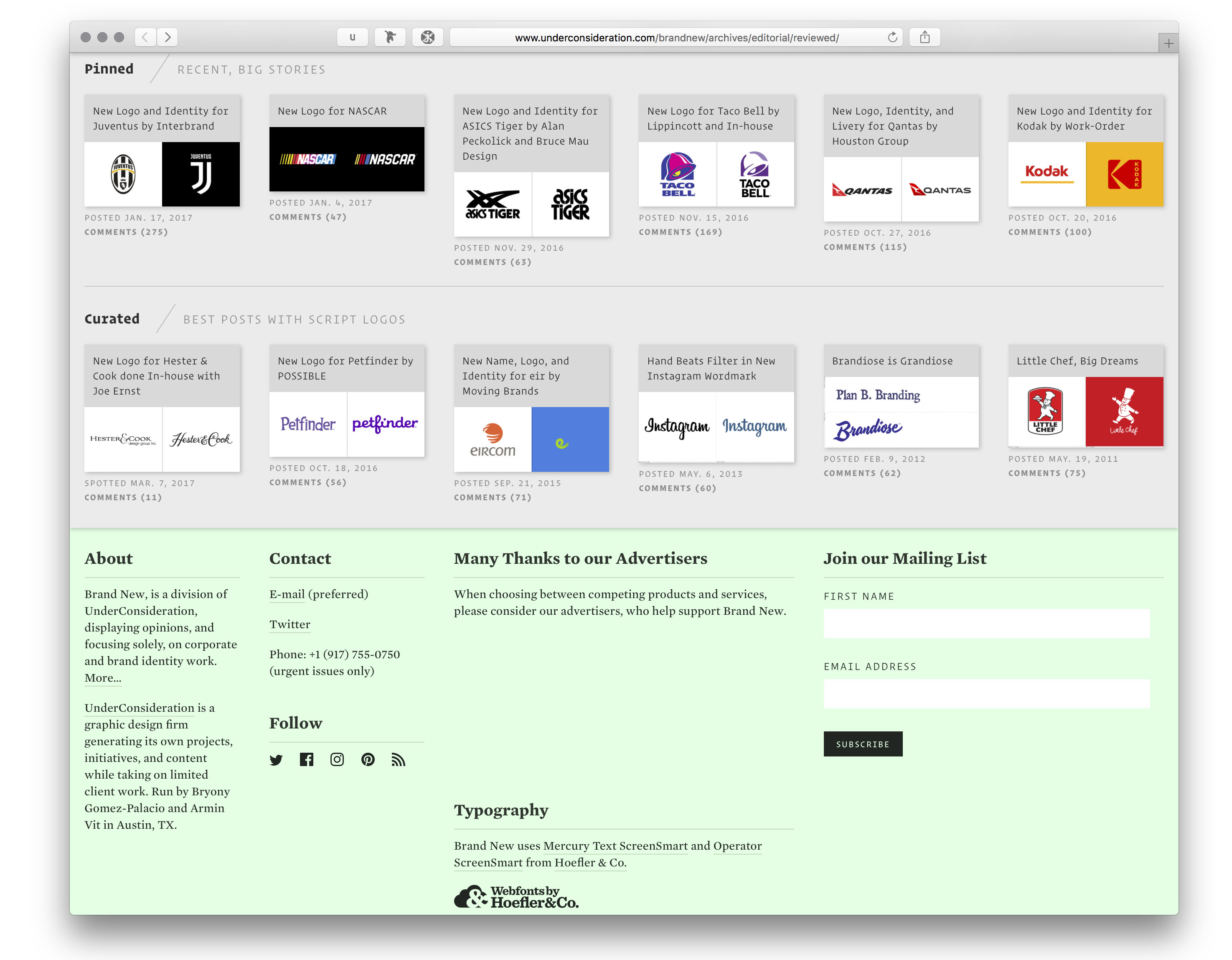Click the First Name input field
1232x960 pixels.
(x=986, y=624)
